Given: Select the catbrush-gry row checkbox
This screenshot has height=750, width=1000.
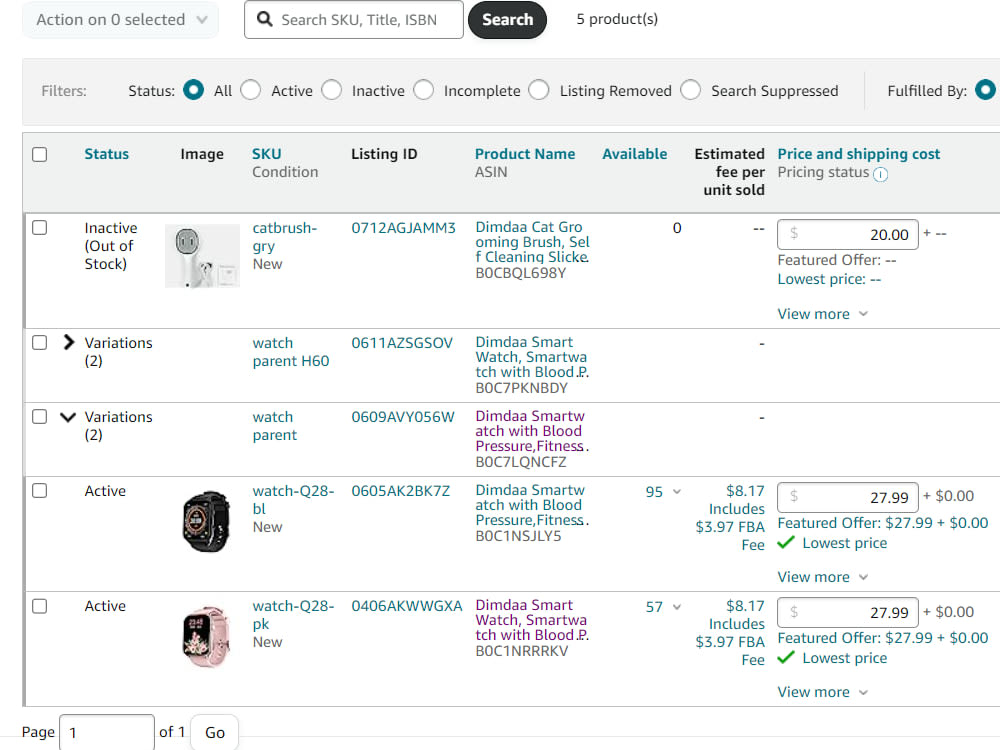Looking at the screenshot, I should coord(40,228).
